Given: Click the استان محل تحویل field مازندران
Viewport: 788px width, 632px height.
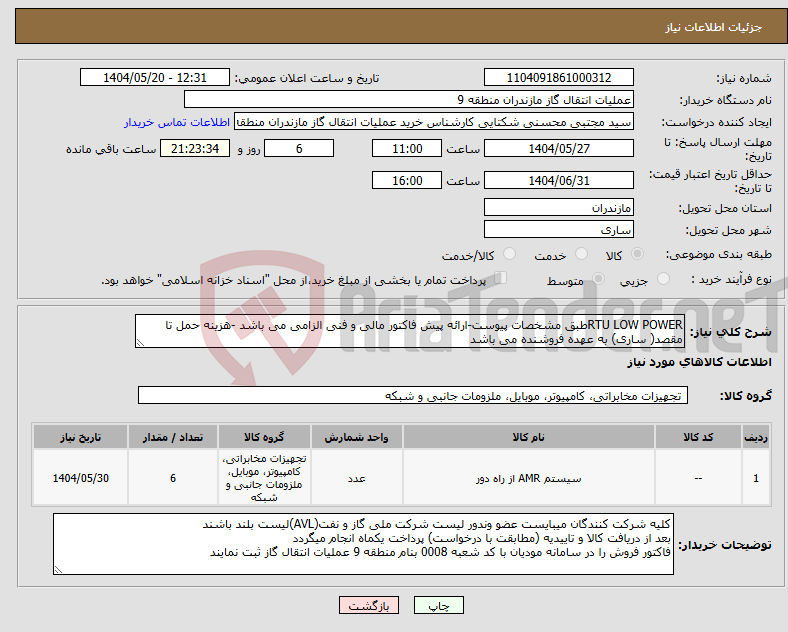Looking at the screenshot, I should (558, 207).
